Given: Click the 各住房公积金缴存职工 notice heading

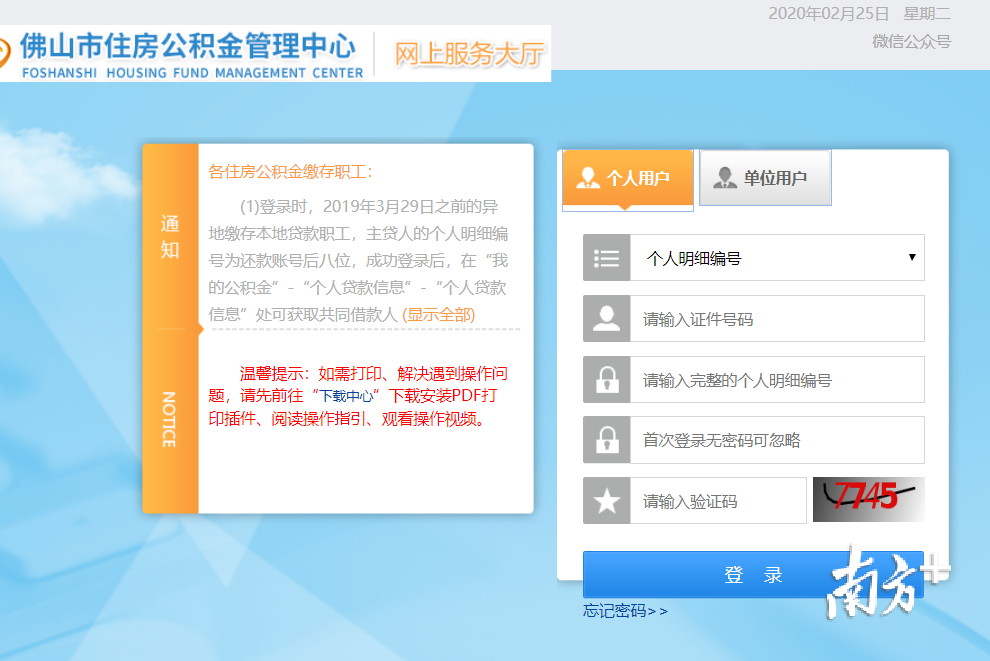Looking at the screenshot, I should 290,172.
